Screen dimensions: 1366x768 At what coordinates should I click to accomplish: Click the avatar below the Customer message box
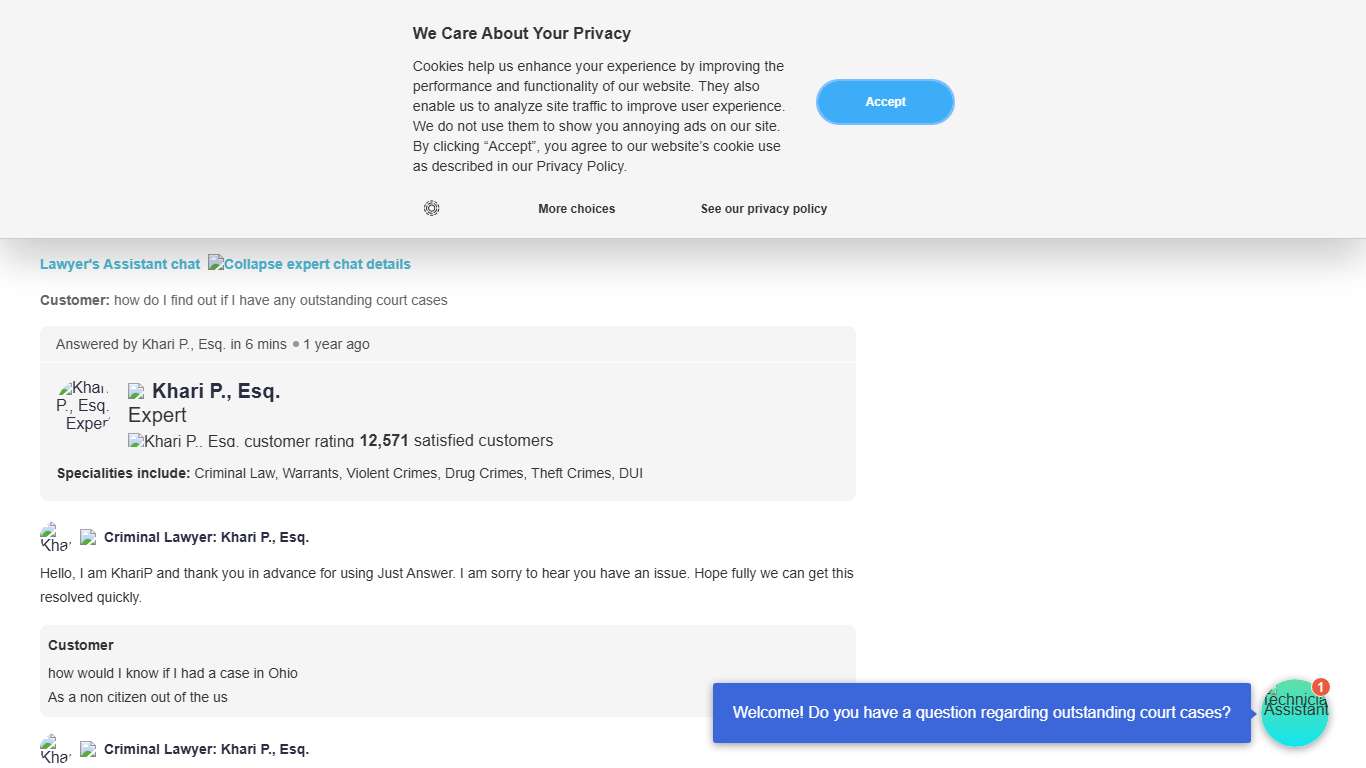pos(55,749)
